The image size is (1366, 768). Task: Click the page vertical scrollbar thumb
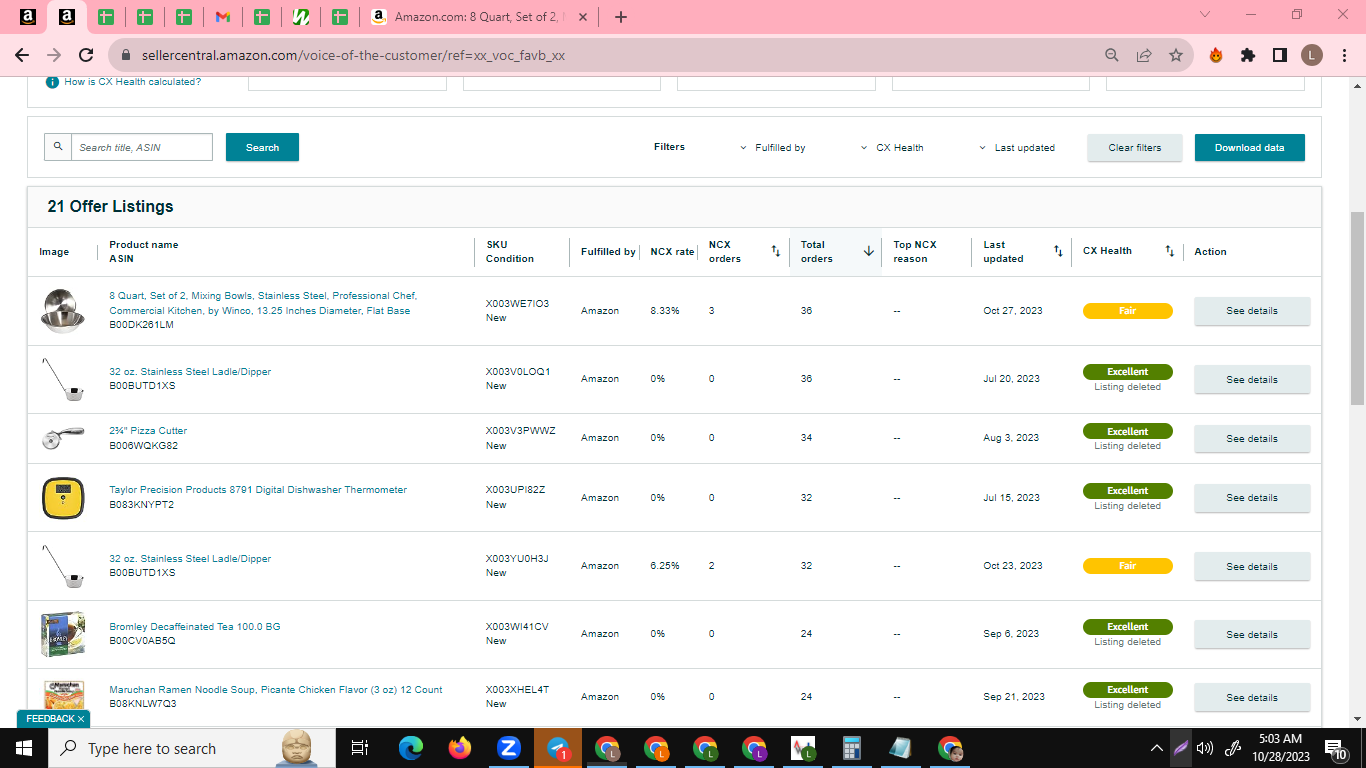[1357, 308]
